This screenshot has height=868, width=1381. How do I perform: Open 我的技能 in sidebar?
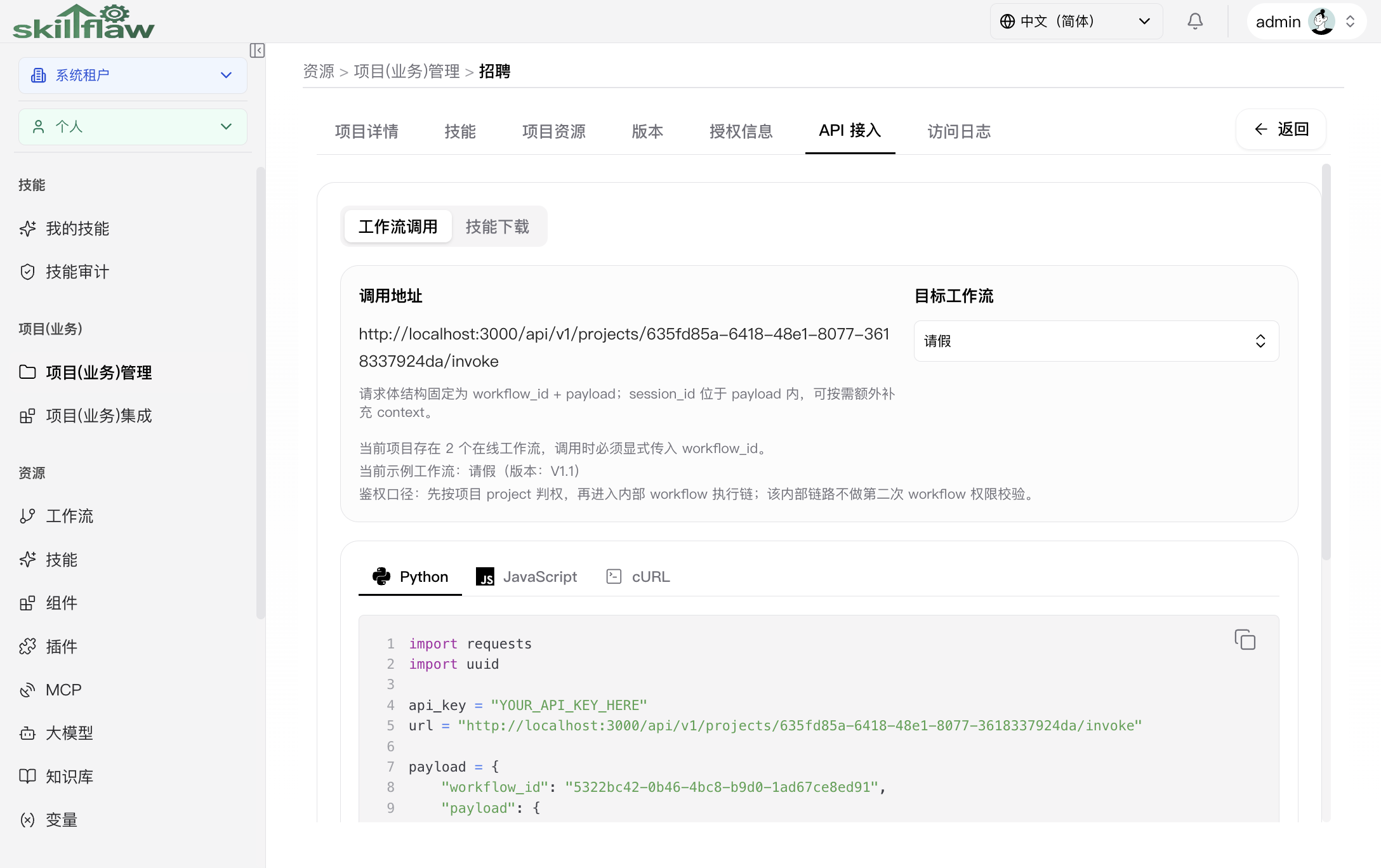point(77,228)
